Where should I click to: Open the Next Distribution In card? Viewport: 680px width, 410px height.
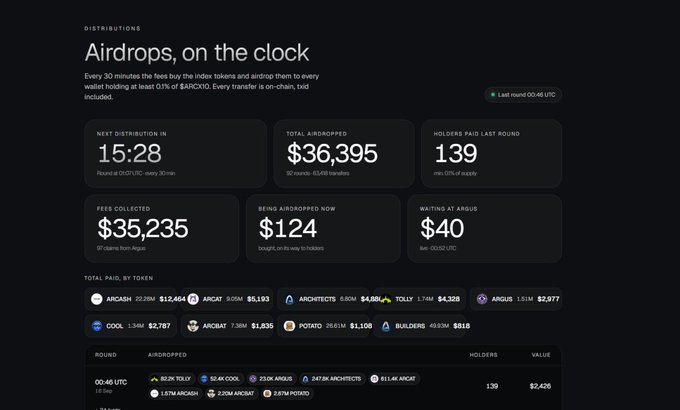175,154
